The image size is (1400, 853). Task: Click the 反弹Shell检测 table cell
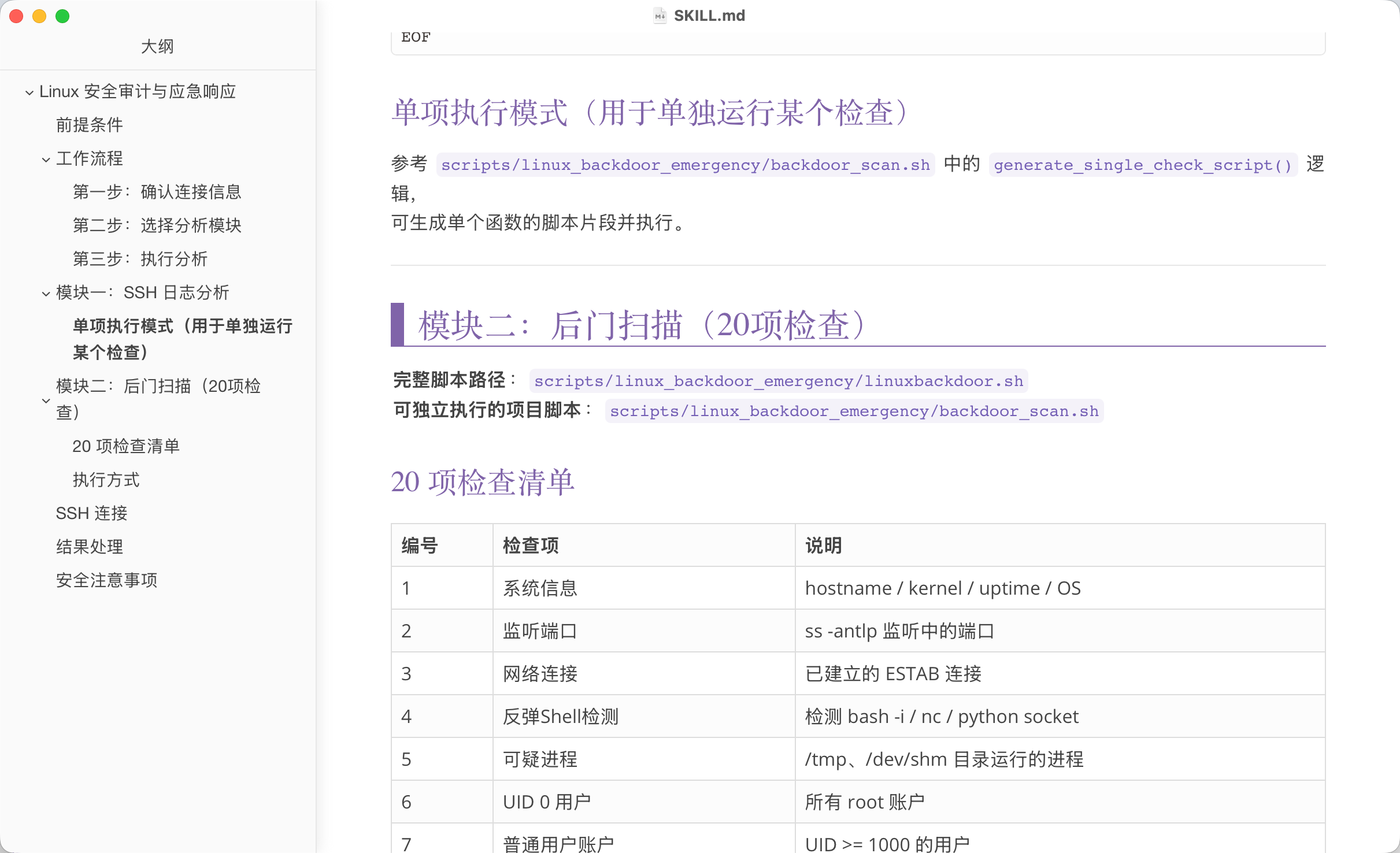tap(561, 717)
